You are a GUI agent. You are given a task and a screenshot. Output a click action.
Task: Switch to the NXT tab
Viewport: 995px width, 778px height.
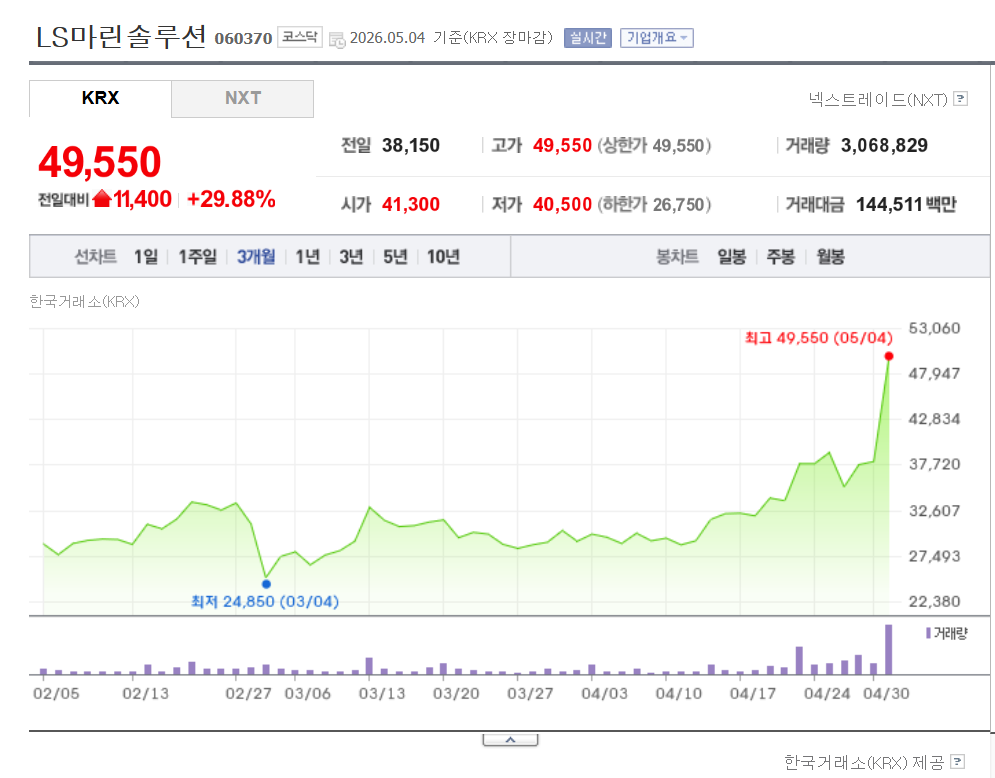tap(242, 98)
